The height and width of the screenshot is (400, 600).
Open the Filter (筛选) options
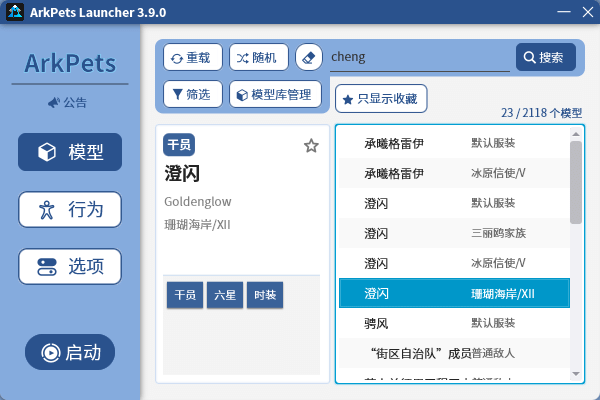click(192, 95)
